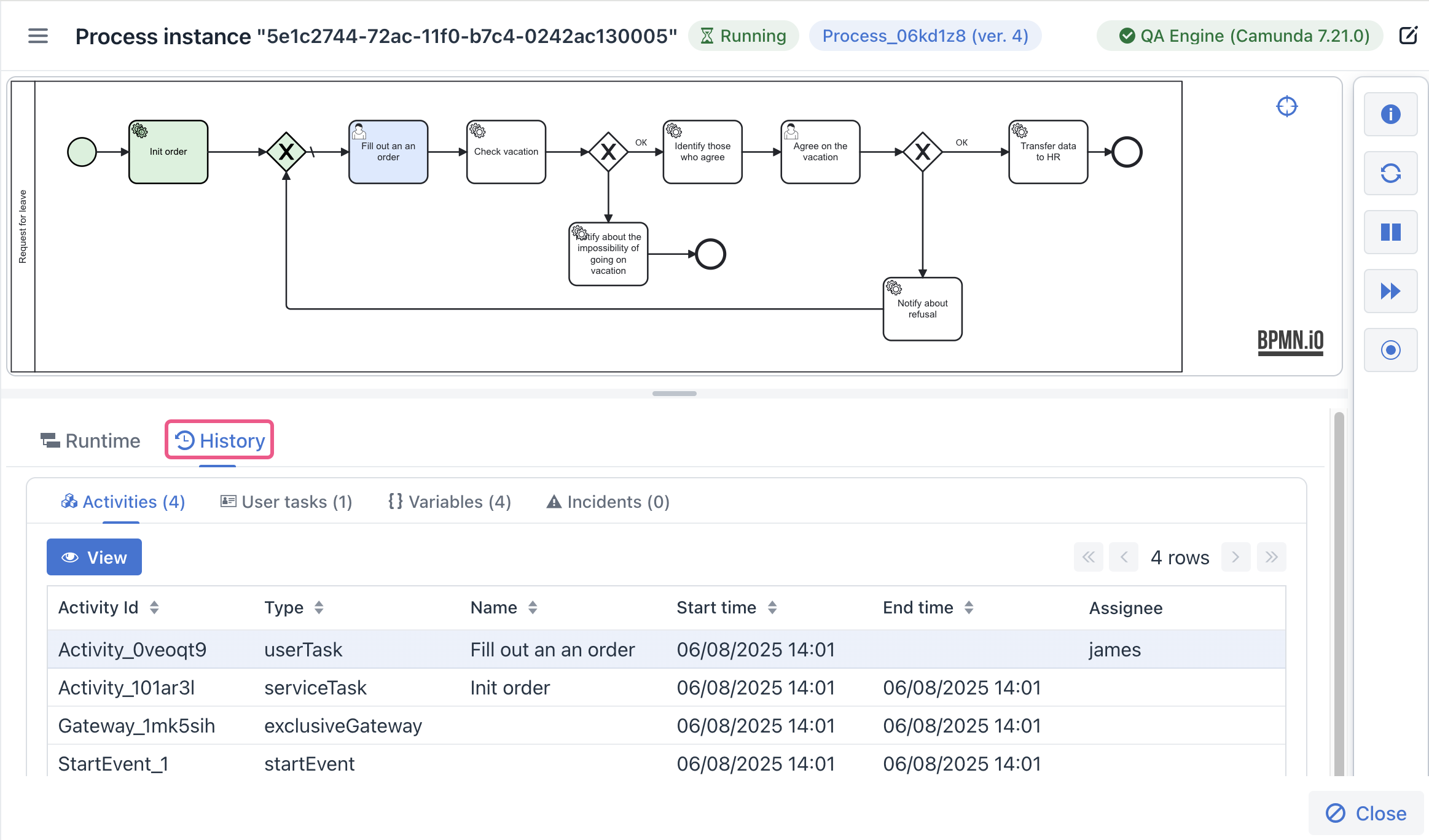Image resolution: width=1429 pixels, height=840 pixels.
Task: Select the Init order service task
Action: [x=168, y=152]
